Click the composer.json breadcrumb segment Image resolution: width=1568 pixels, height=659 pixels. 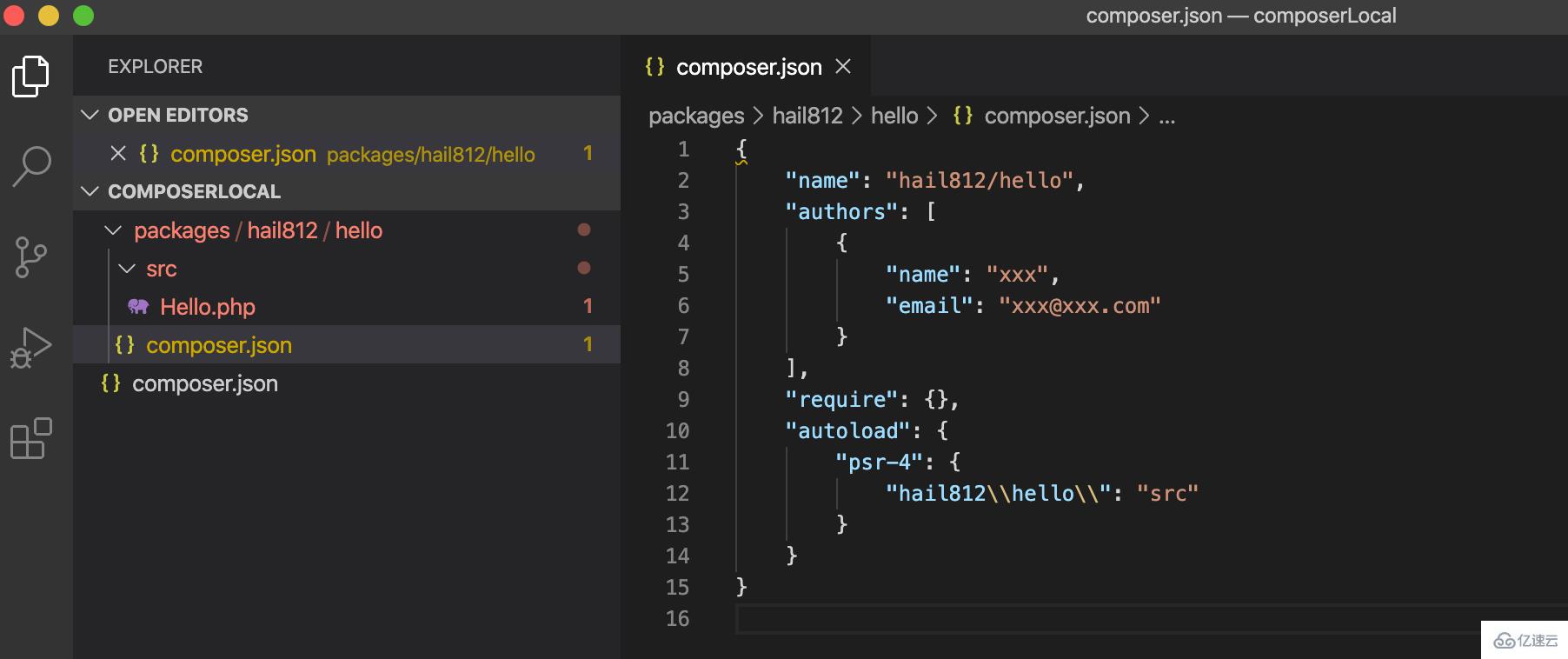tap(1057, 116)
